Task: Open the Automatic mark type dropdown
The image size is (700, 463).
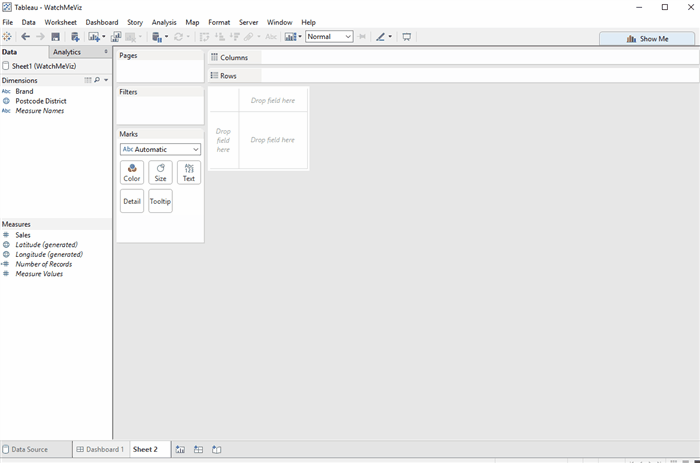Action: pos(160,149)
